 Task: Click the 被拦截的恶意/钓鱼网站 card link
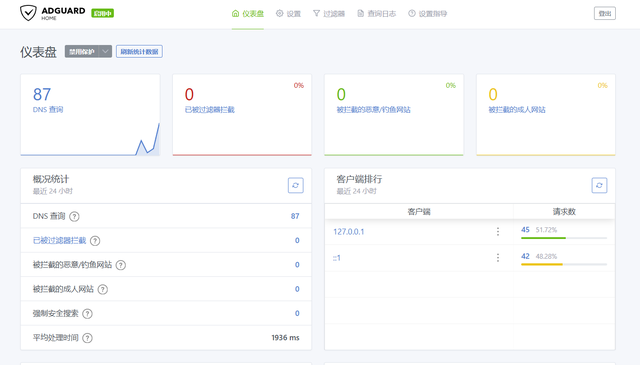[373, 109]
